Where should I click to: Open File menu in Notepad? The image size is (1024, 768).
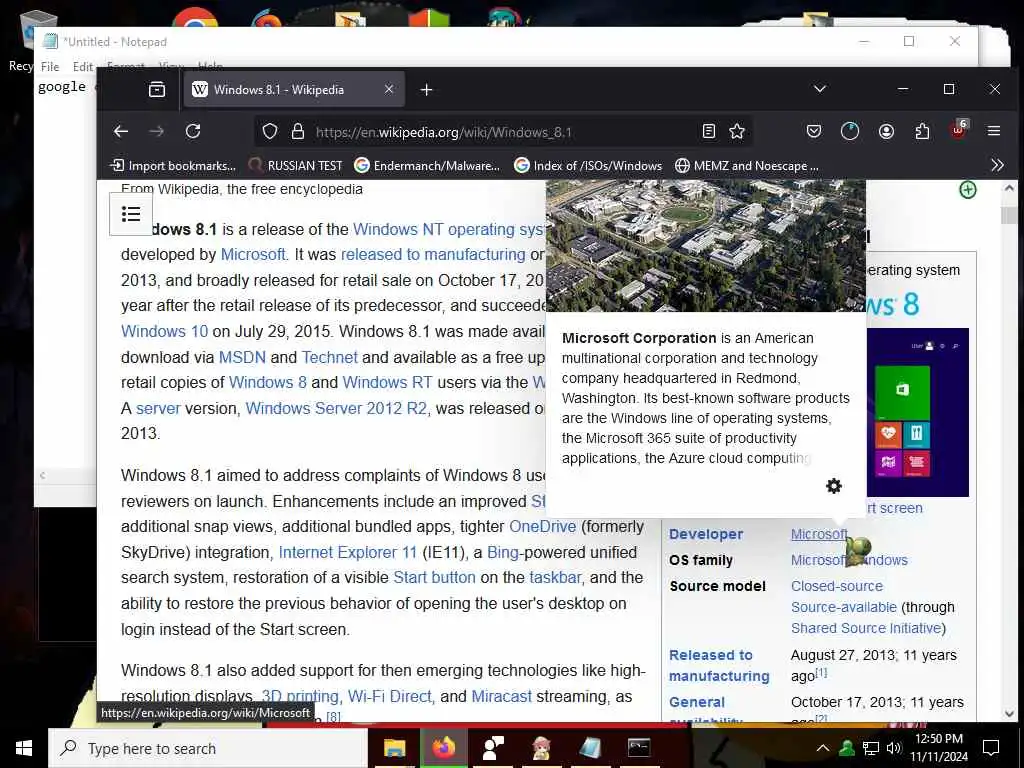[x=50, y=67]
